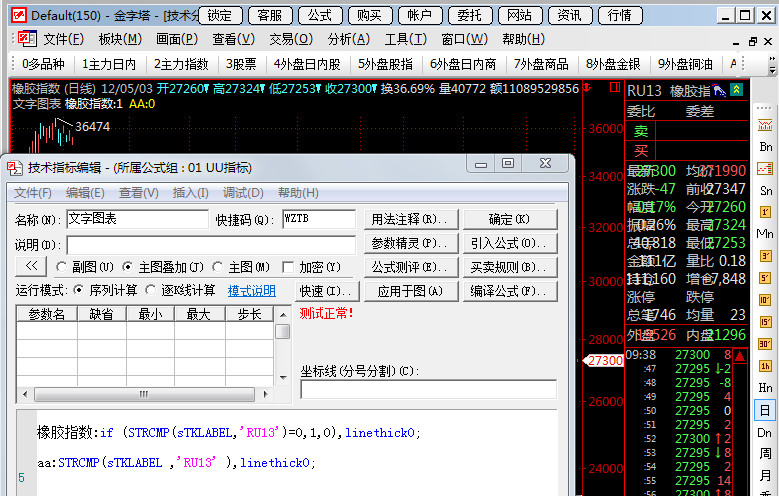Open 插入(I) menu in formula editor
Image resolution: width=779 pixels, height=496 pixels.
[x=190, y=192]
